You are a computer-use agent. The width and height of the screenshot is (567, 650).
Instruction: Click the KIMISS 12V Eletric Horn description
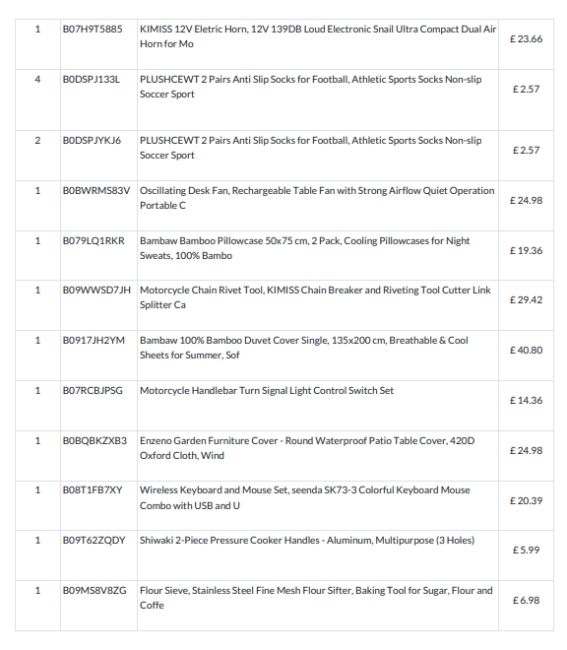pyautogui.click(x=318, y=36)
